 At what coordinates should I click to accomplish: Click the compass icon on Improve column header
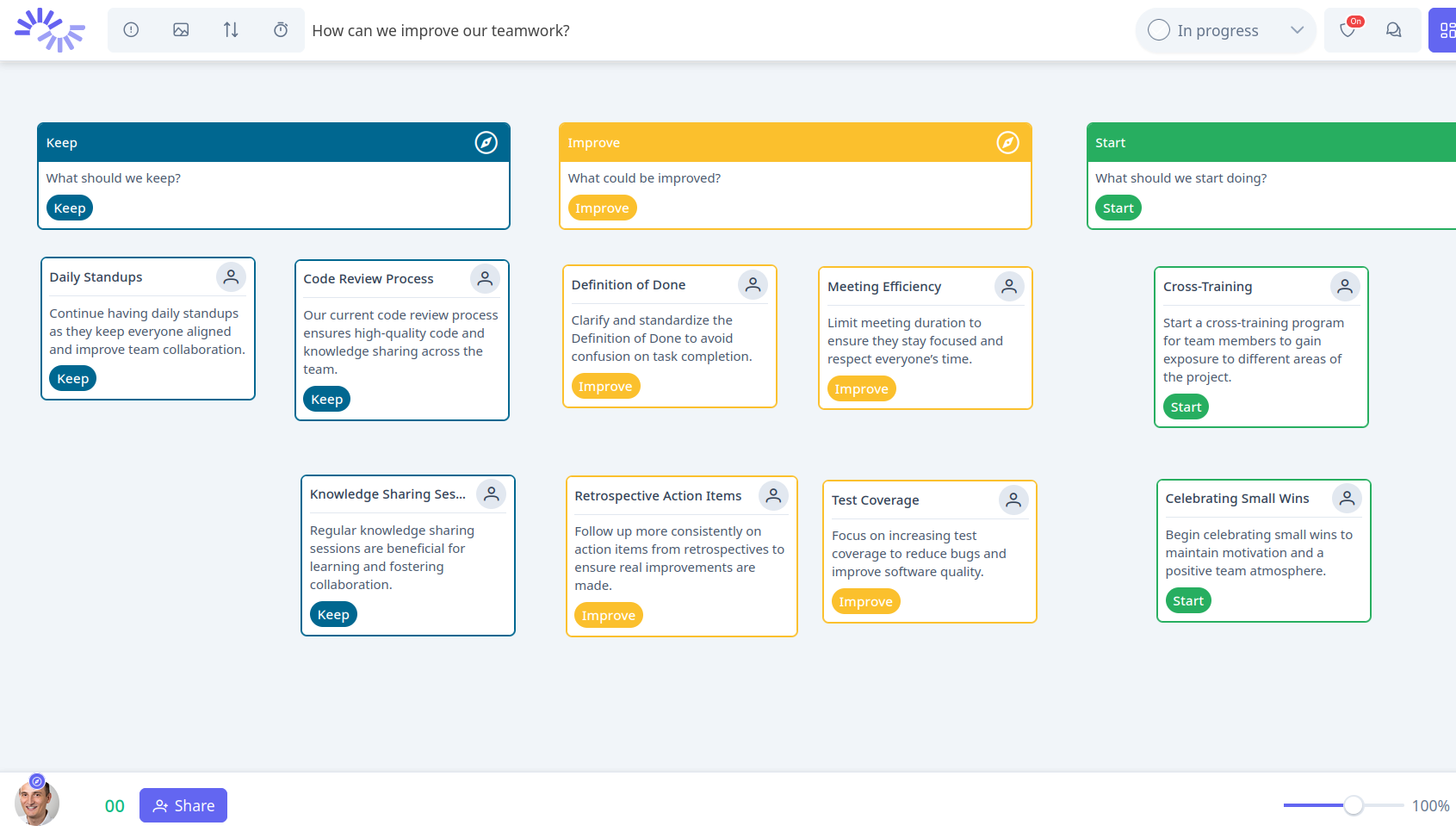tap(1007, 143)
